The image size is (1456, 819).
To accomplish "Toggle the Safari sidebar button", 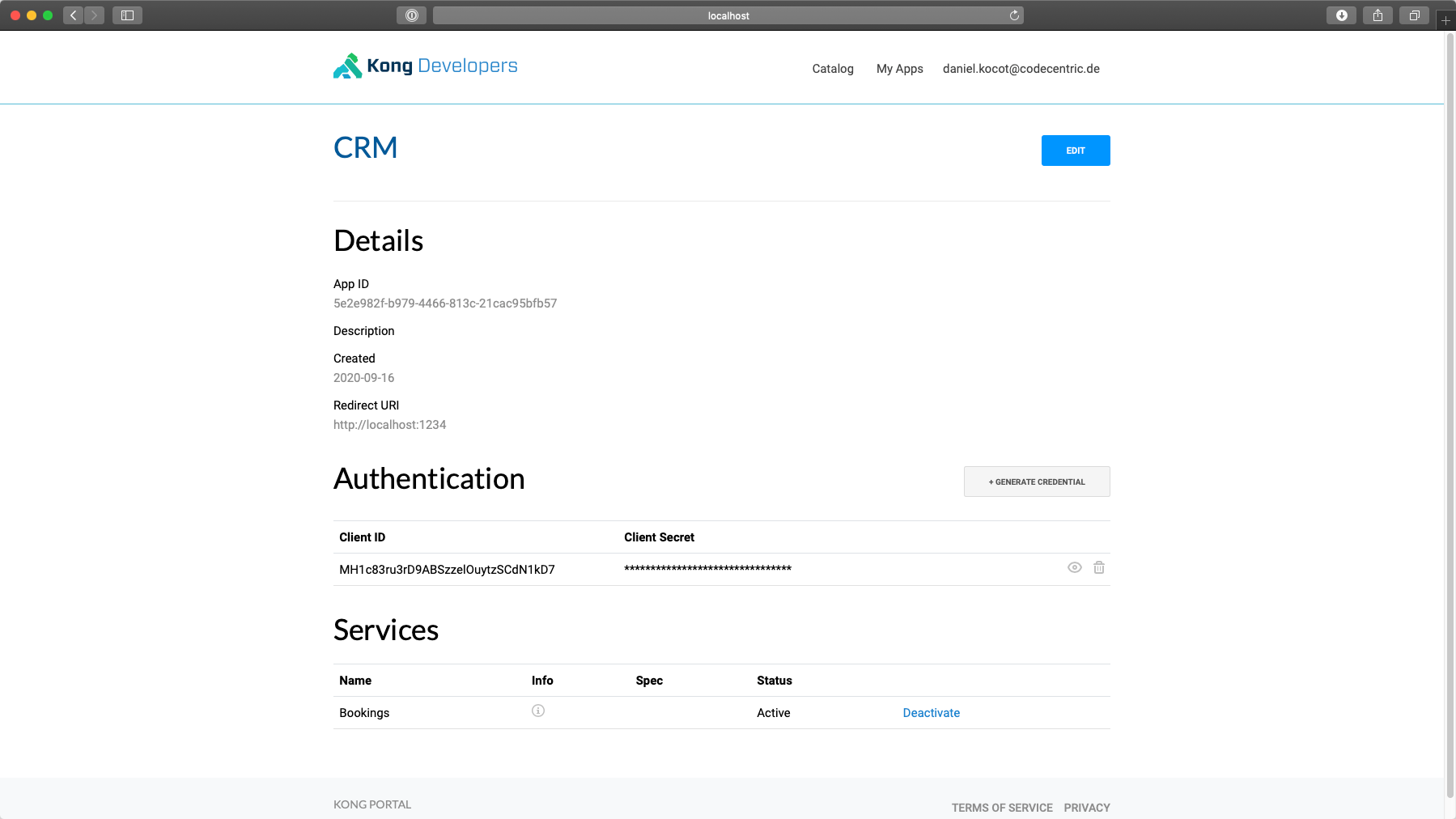I will [127, 15].
